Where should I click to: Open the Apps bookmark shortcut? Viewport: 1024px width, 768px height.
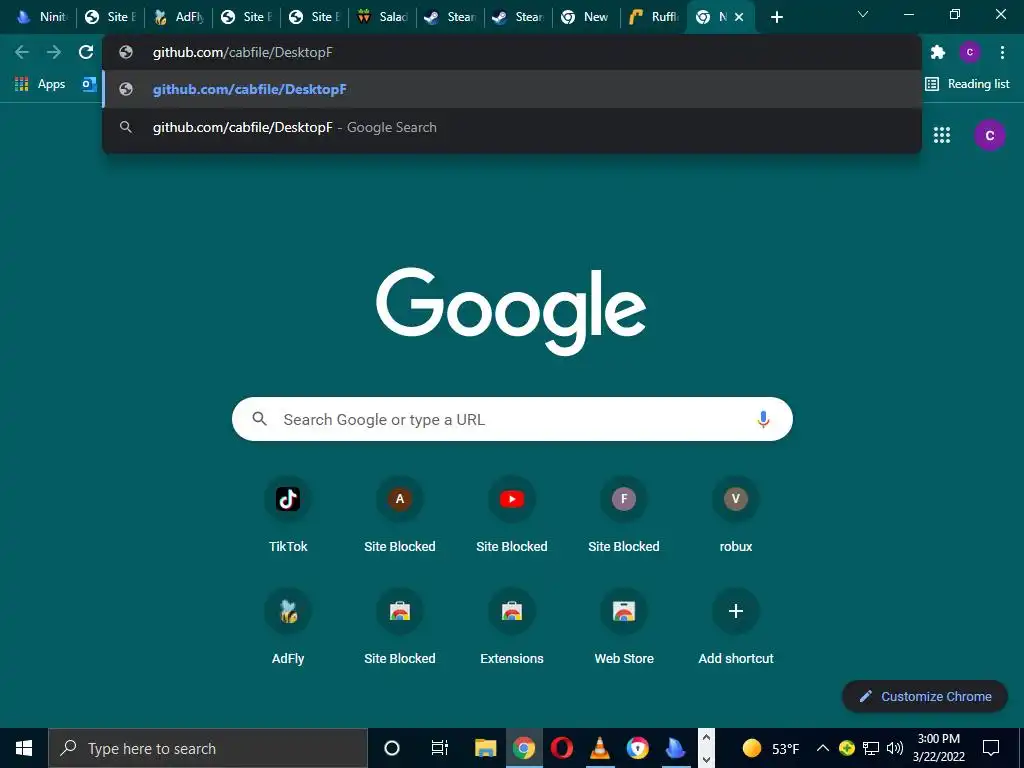coord(40,84)
